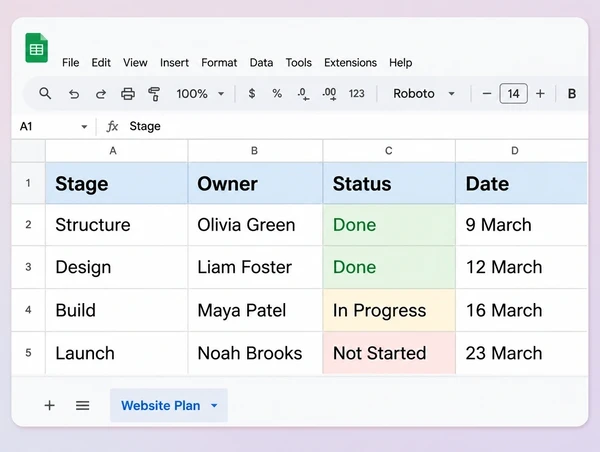This screenshot has width=600, height=452.
Task: Open the search menus magnifier icon
Action: [45, 93]
